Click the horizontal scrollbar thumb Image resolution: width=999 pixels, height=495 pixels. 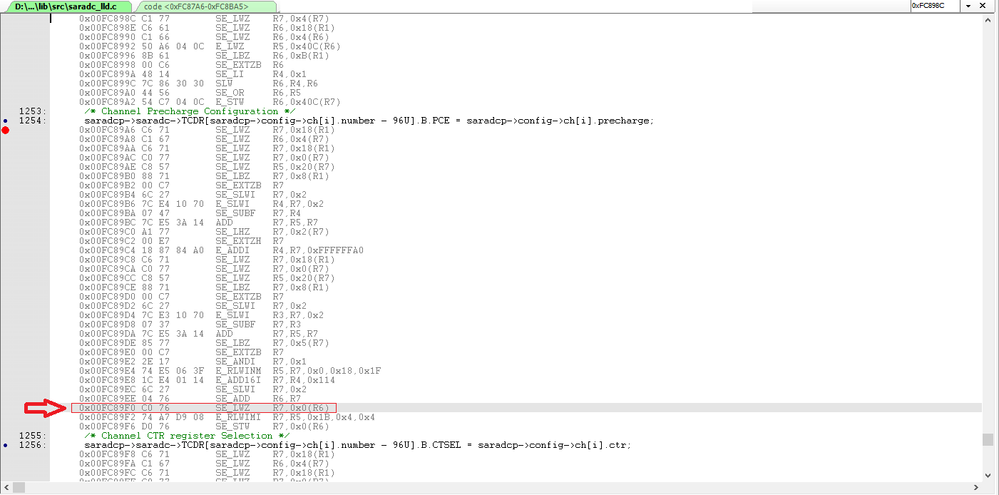[18, 487]
